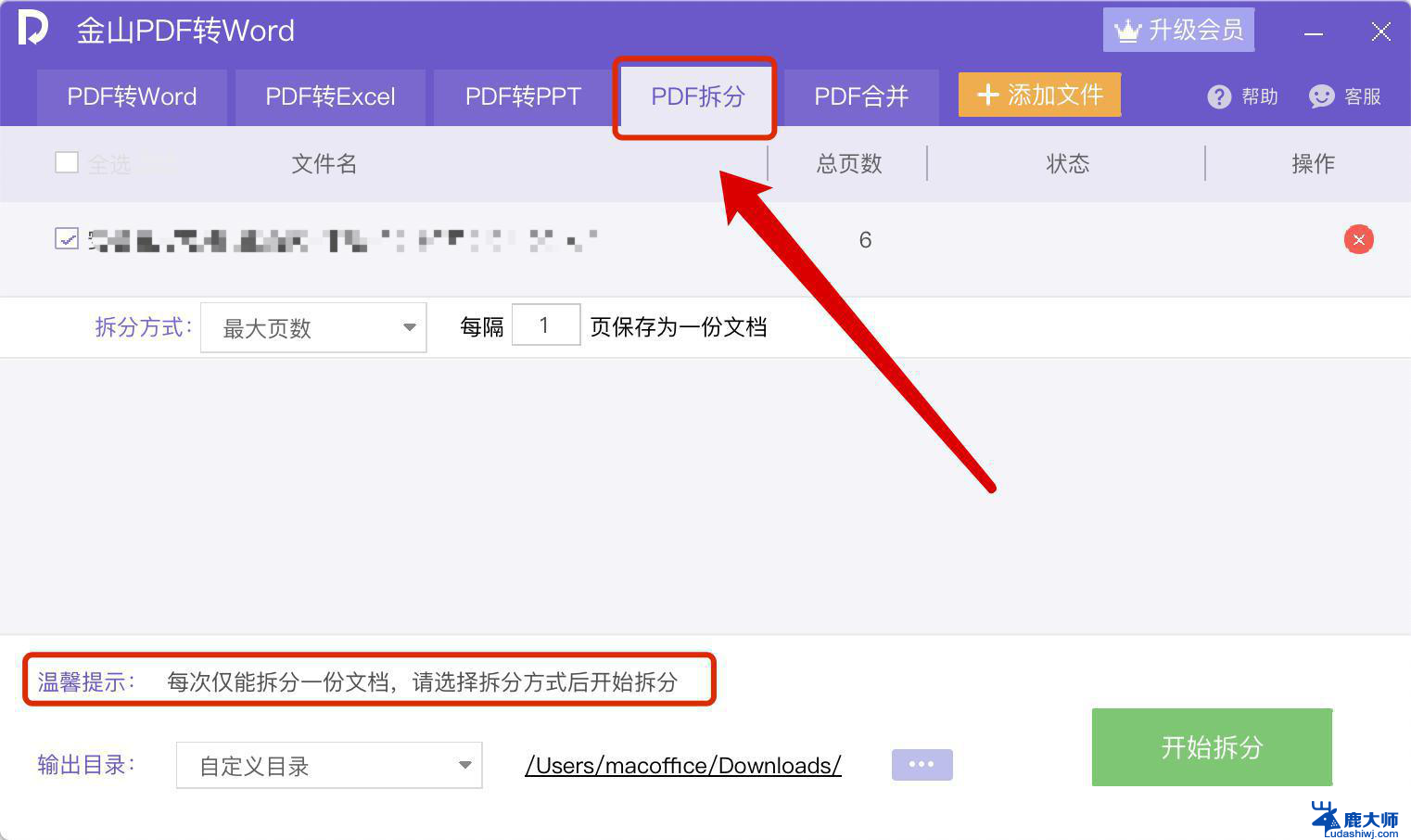
Task: Click the 开始拆分 button
Action: click(x=1212, y=747)
